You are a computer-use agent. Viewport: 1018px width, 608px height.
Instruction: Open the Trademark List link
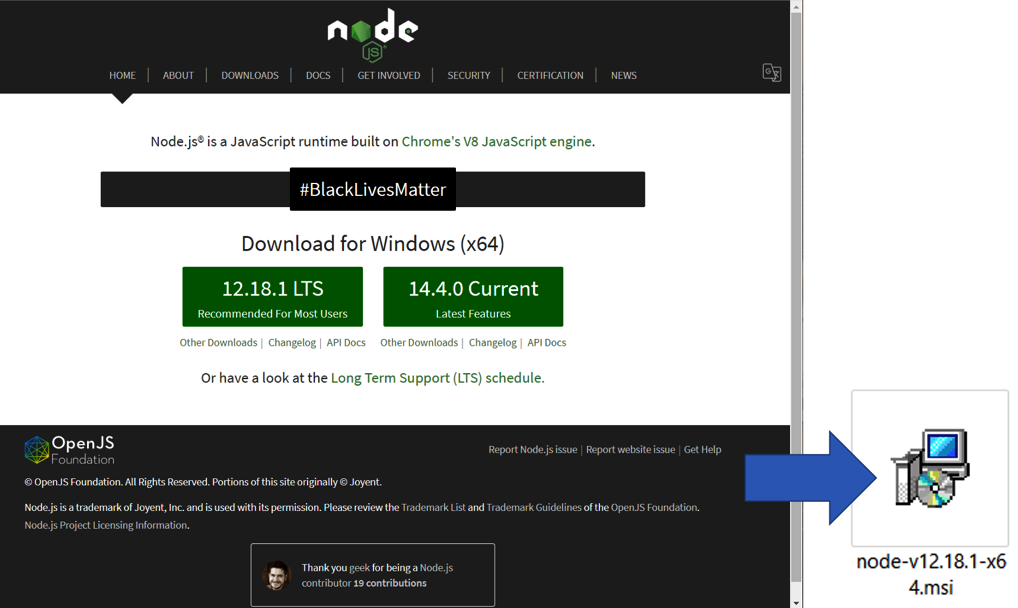433,507
